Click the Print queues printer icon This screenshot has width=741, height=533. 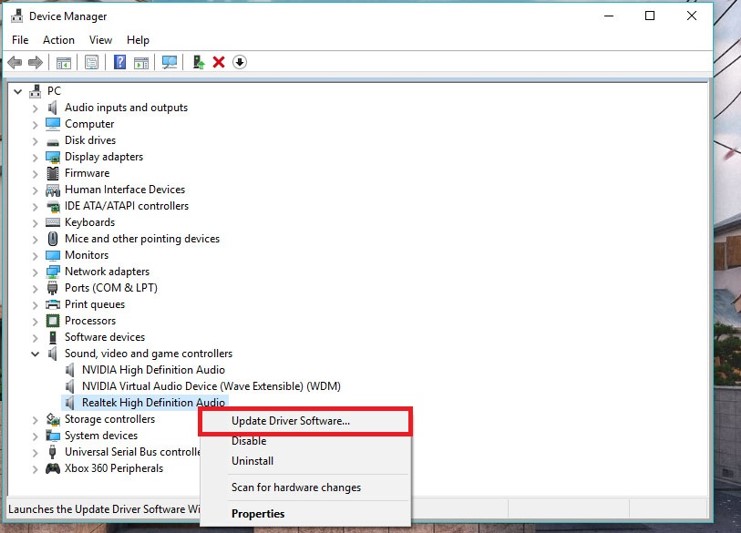[x=52, y=304]
